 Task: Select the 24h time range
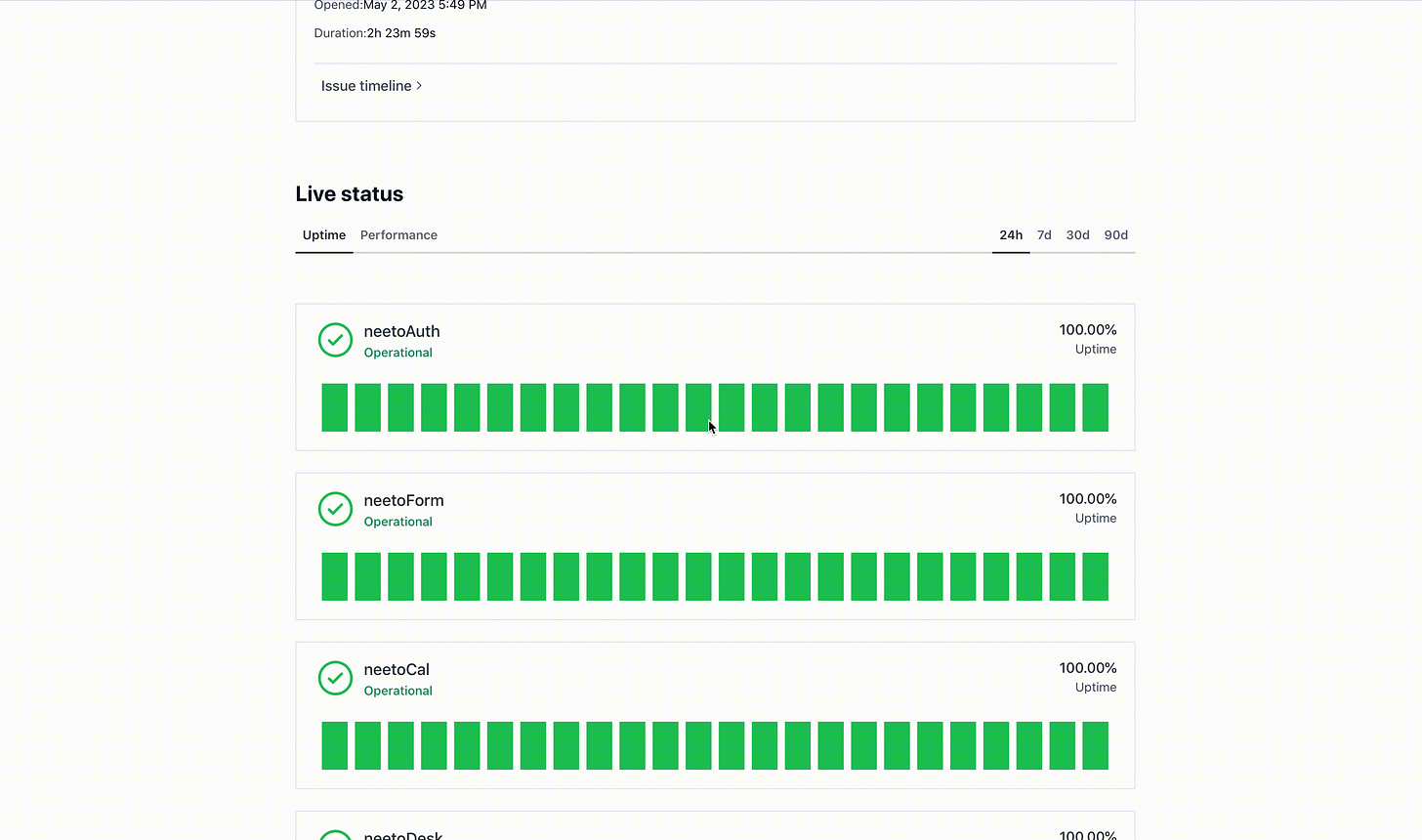coord(1011,235)
